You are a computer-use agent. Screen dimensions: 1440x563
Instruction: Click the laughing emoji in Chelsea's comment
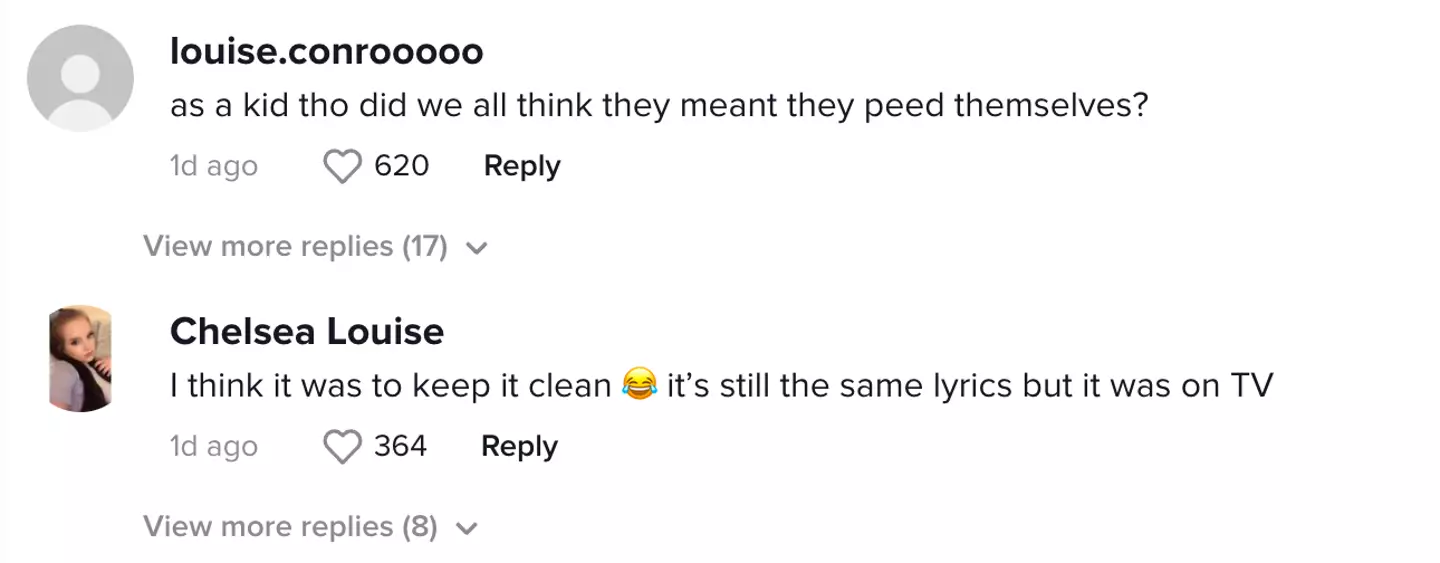pos(638,387)
